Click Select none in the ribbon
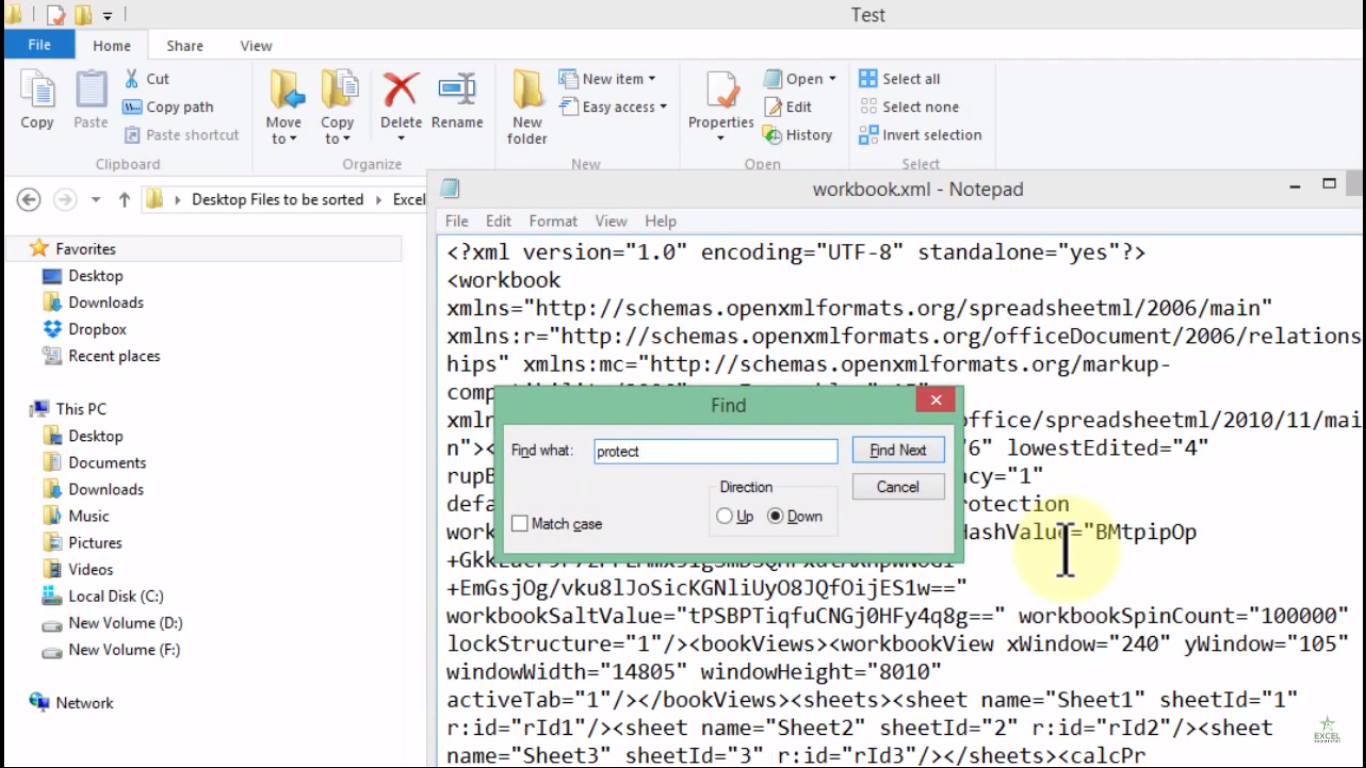The width and height of the screenshot is (1366, 768). 908,106
